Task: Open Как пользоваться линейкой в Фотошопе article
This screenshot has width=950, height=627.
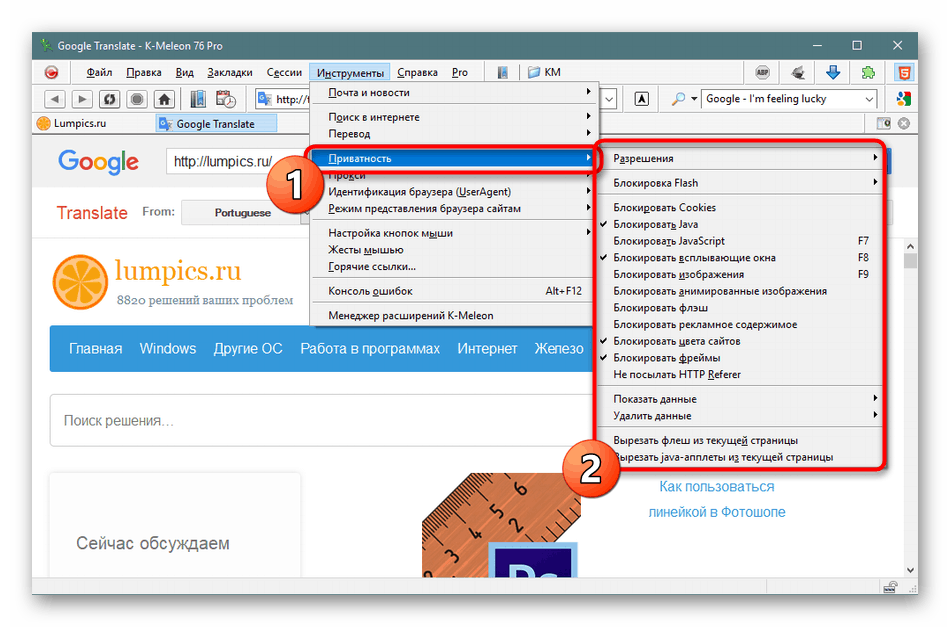Action: (717, 500)
